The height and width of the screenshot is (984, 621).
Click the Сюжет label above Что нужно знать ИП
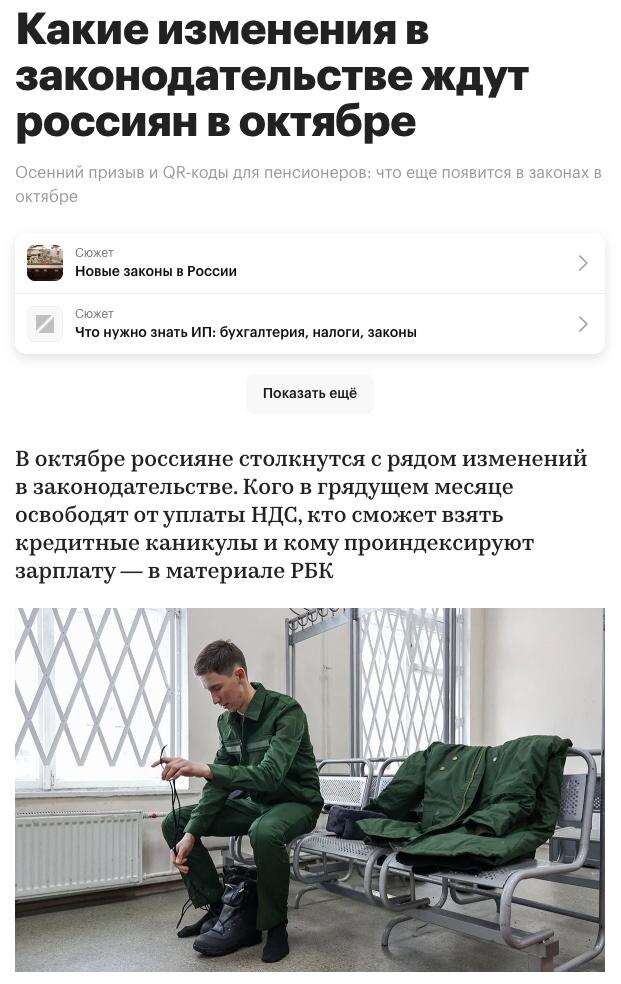click(x=94, y=314)
